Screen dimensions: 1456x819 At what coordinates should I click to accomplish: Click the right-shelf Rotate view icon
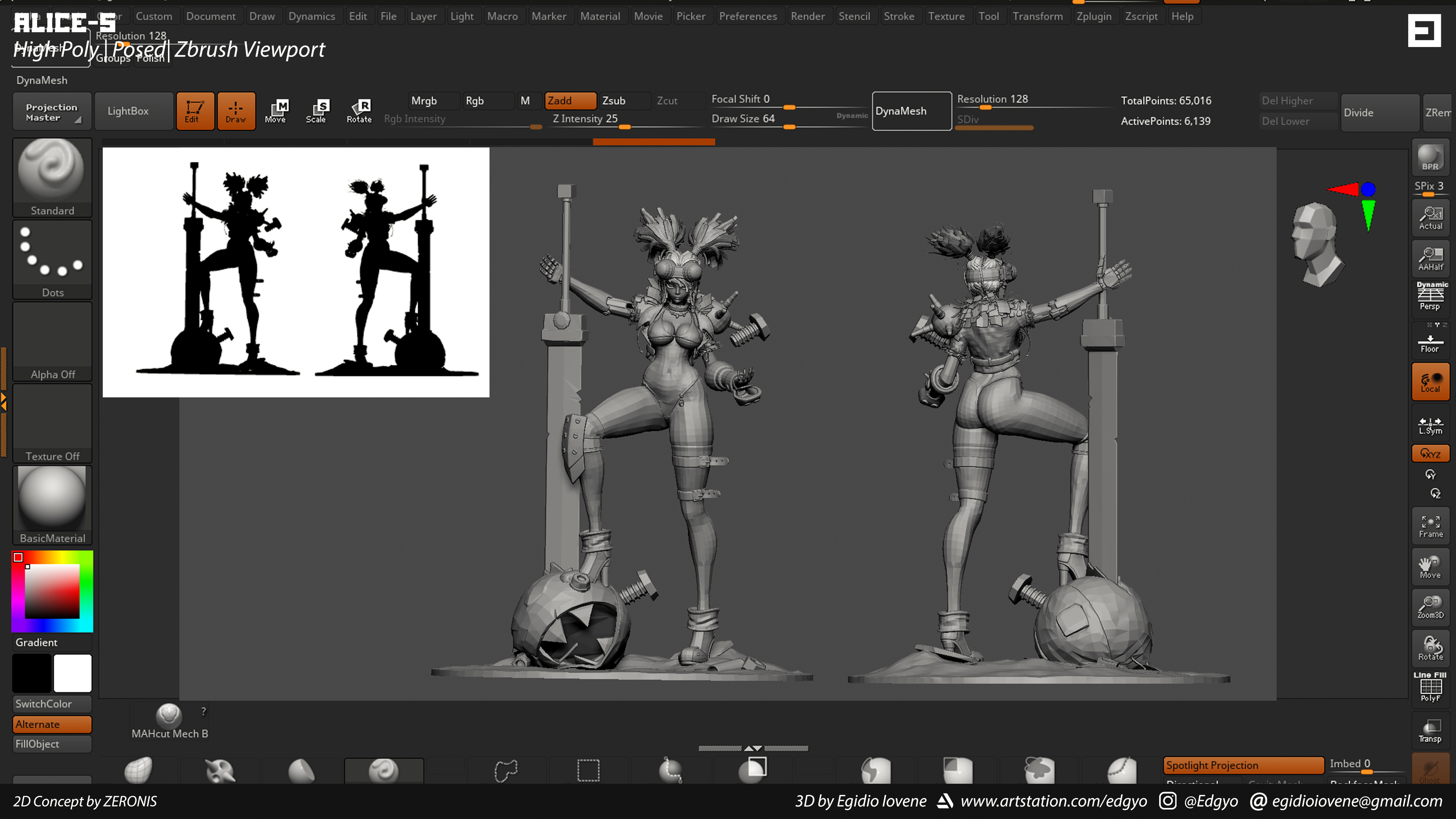[x=1430, y=648]
